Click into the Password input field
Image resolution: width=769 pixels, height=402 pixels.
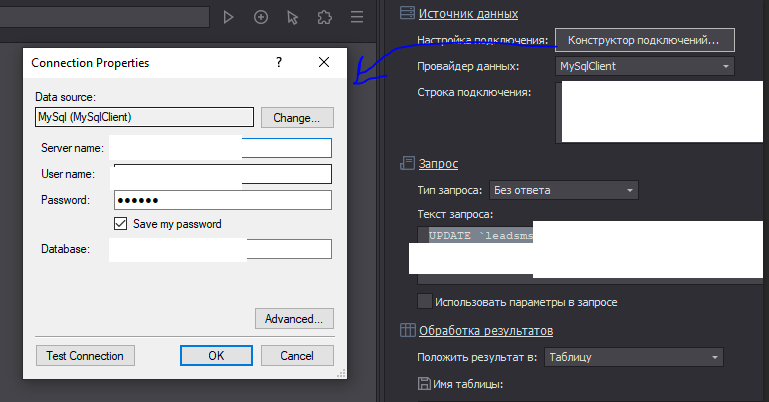pyautogui.click(x=222, y=200)
